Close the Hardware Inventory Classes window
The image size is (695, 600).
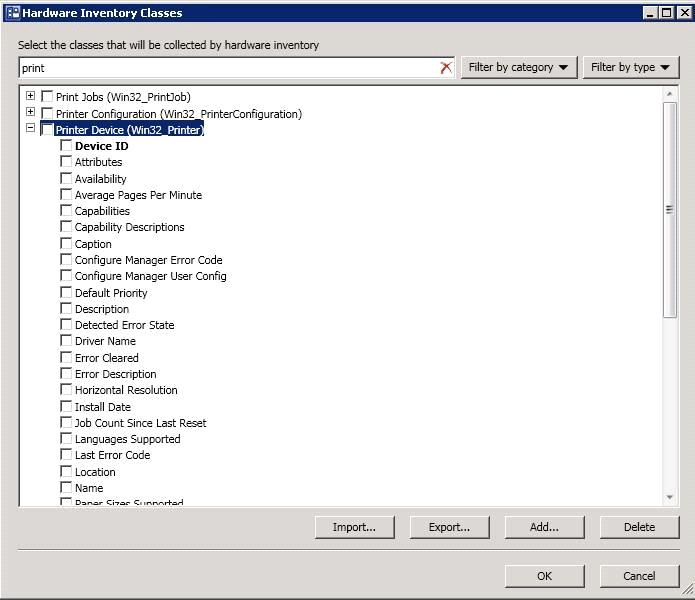point(684,13)
